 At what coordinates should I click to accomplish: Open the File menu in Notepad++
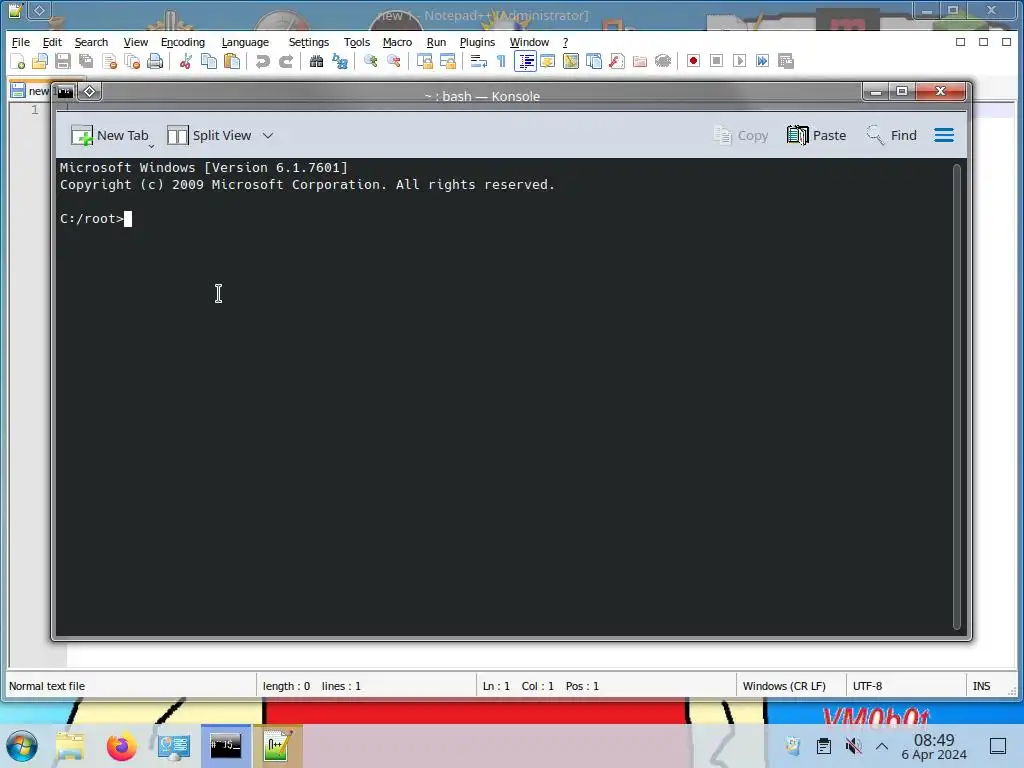coord(21,42)
